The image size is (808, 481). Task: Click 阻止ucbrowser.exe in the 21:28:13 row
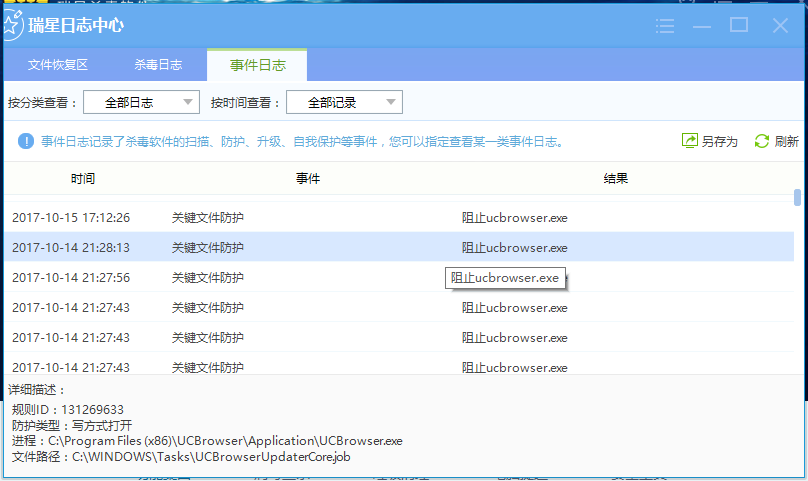point(514,247)
